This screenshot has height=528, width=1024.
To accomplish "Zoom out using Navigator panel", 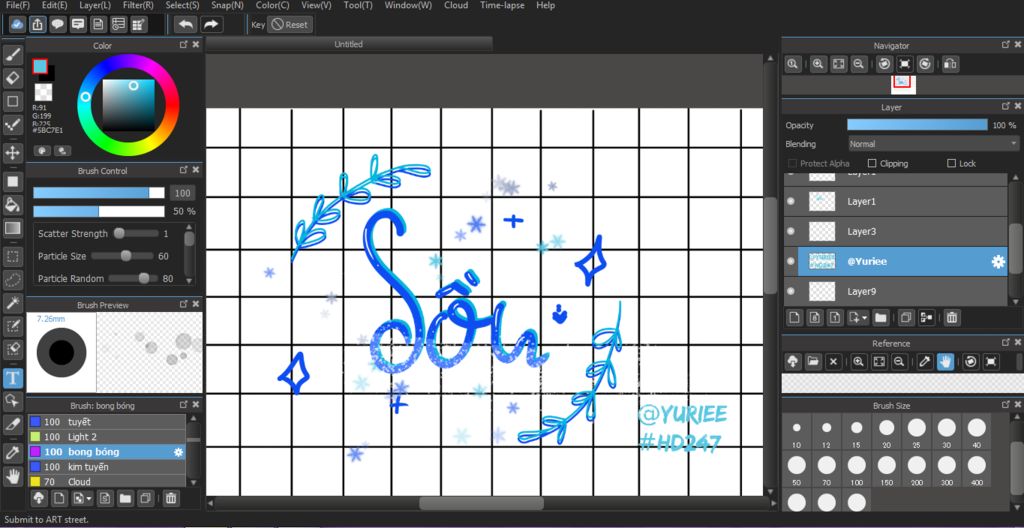I will 859,64.
